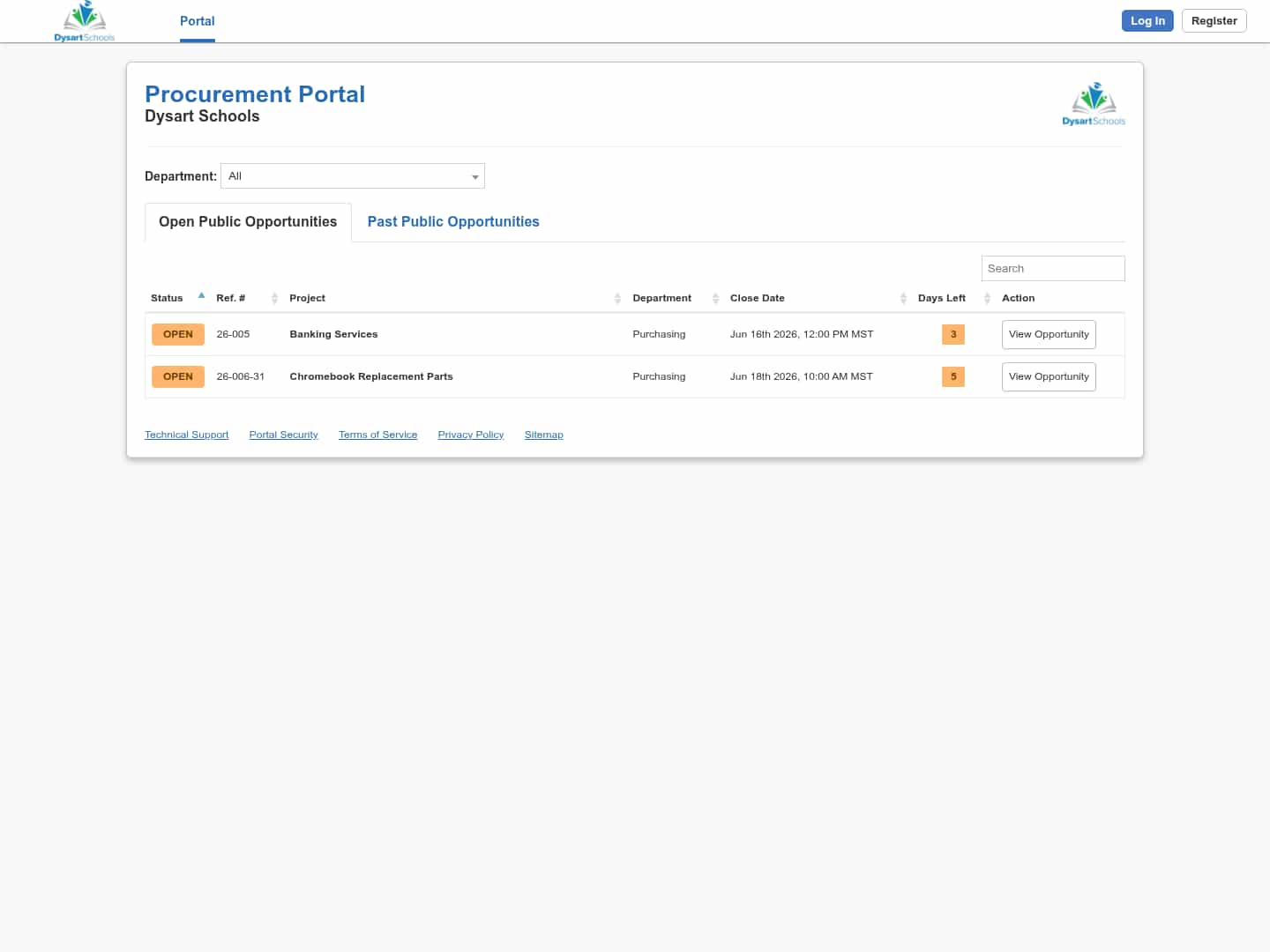Focus the Search input field

1053,269
